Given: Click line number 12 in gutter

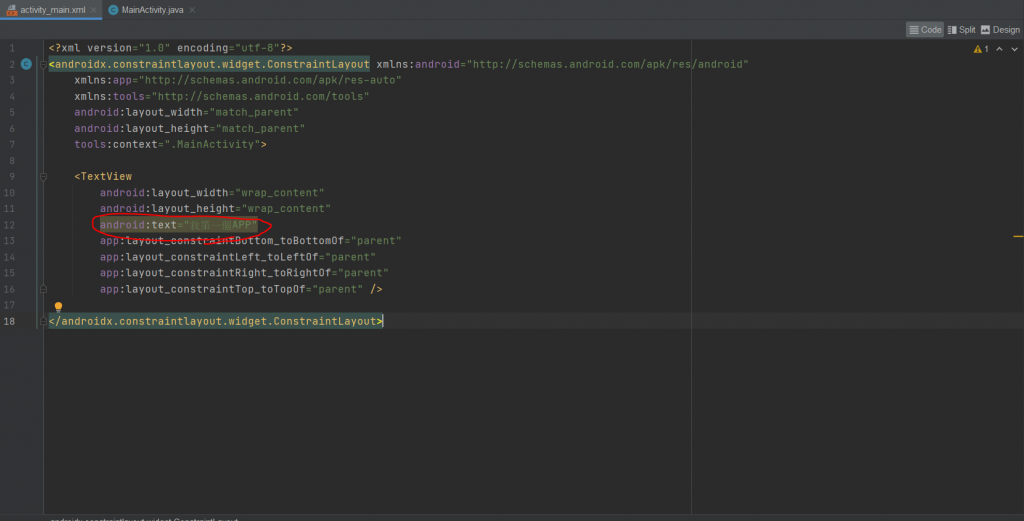Looking at the screenshot, I should [x=9, y=225].
